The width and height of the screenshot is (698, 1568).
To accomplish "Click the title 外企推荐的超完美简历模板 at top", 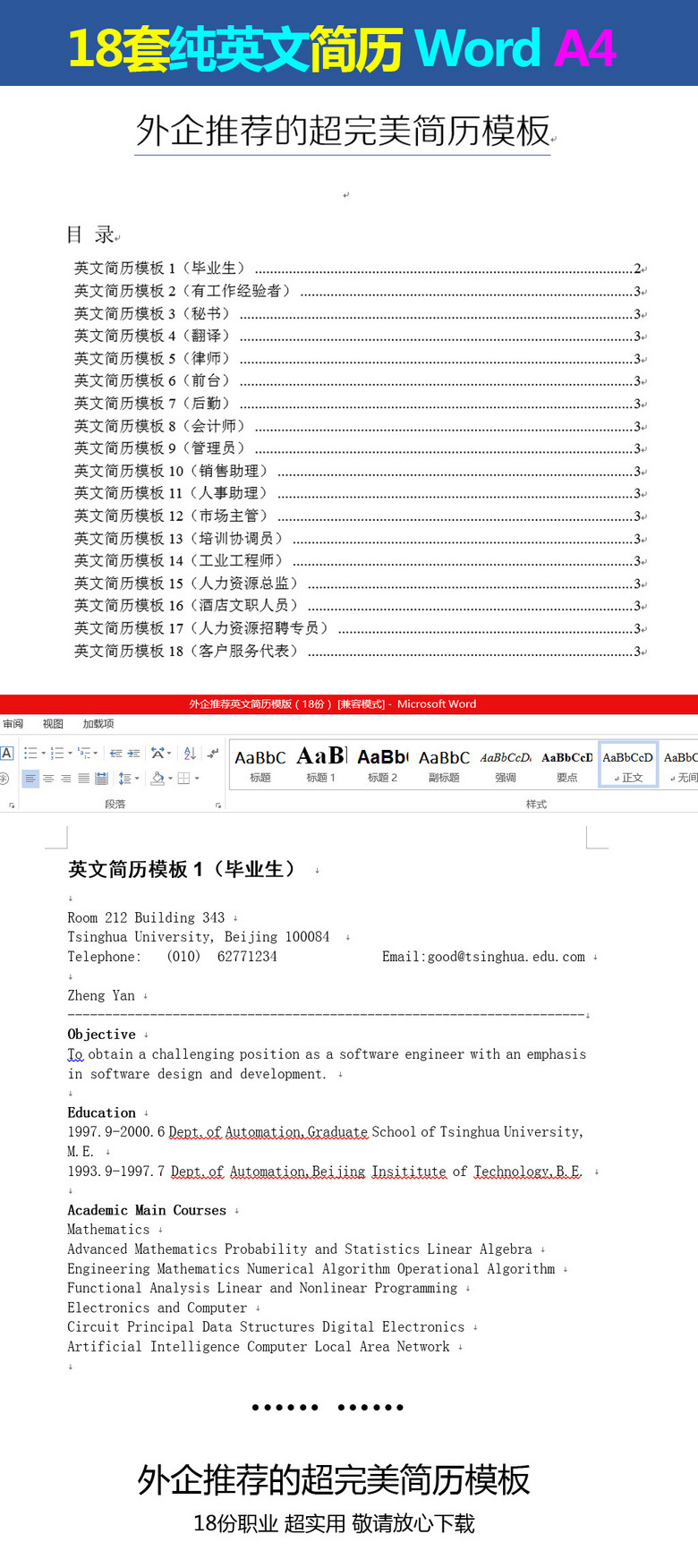I will (343, 131).
